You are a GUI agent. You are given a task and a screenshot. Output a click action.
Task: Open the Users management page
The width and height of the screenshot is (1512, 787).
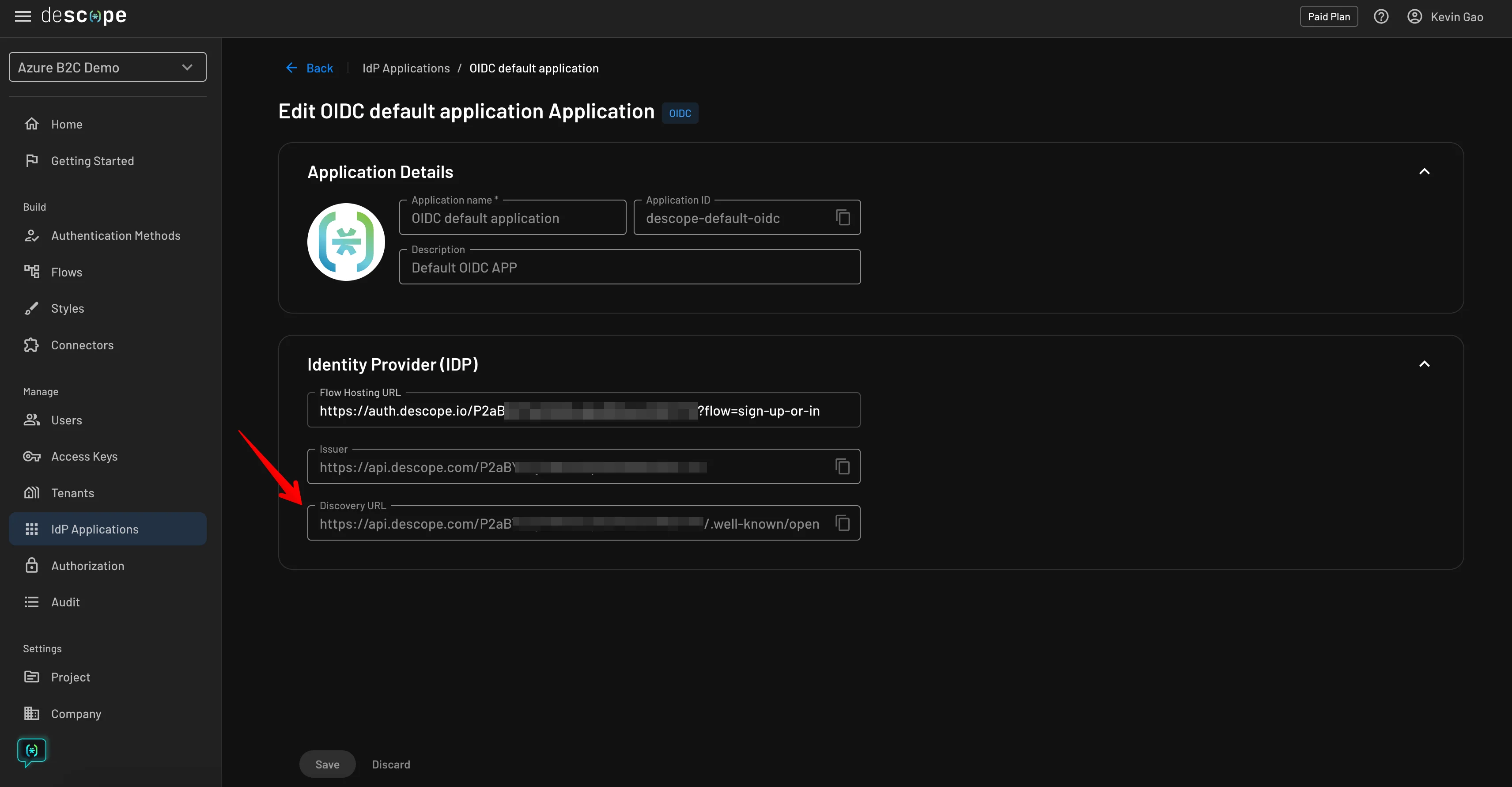tap(66, 420)
